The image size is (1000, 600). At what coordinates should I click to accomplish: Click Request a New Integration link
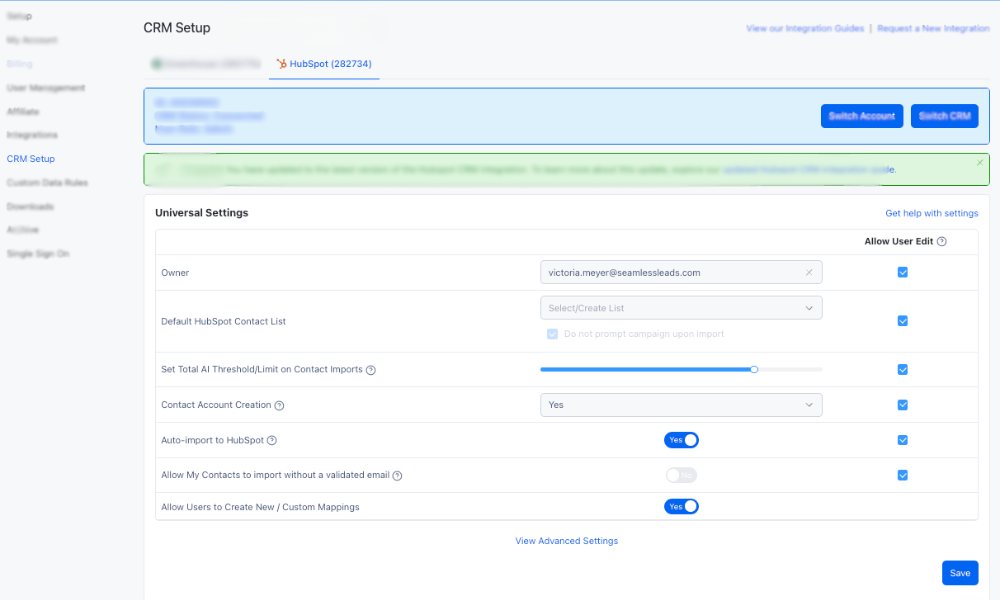click(x=933, y=29)
